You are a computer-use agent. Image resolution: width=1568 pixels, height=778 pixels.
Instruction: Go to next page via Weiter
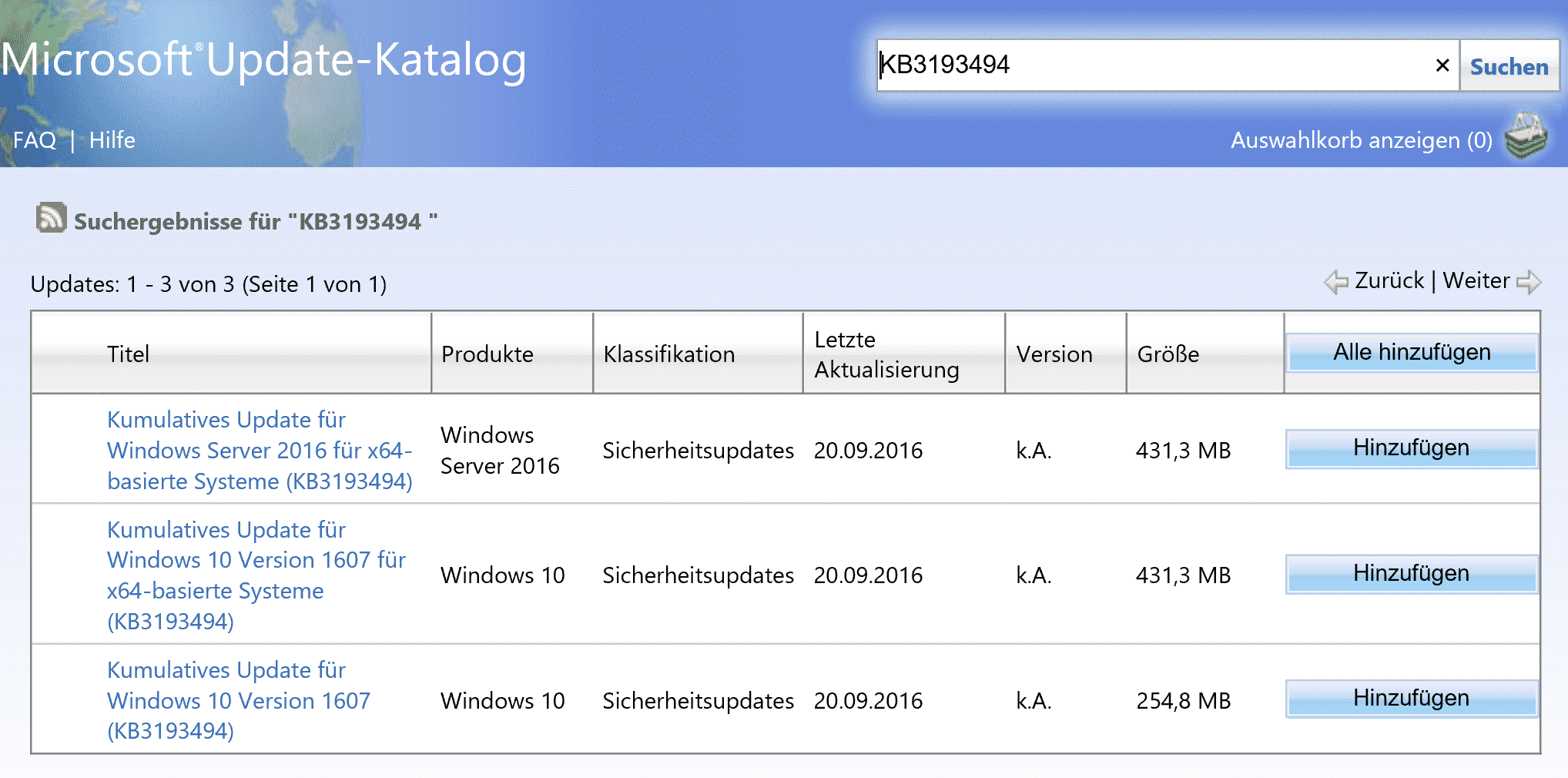coord(1476,280)
